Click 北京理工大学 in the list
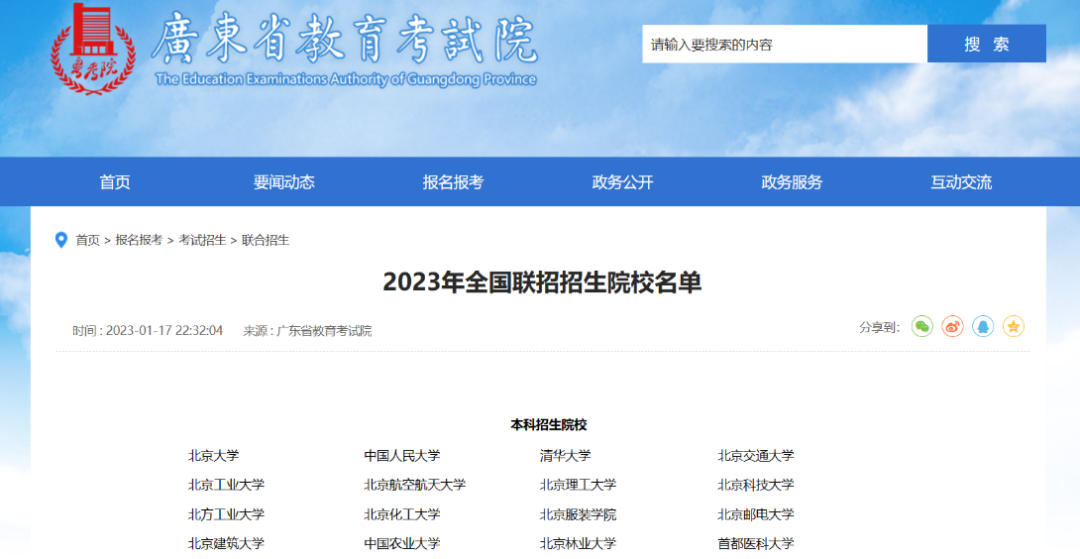The height and width of the screenshot is (559, 1080). pyautogui.click(x=578, y=485)
